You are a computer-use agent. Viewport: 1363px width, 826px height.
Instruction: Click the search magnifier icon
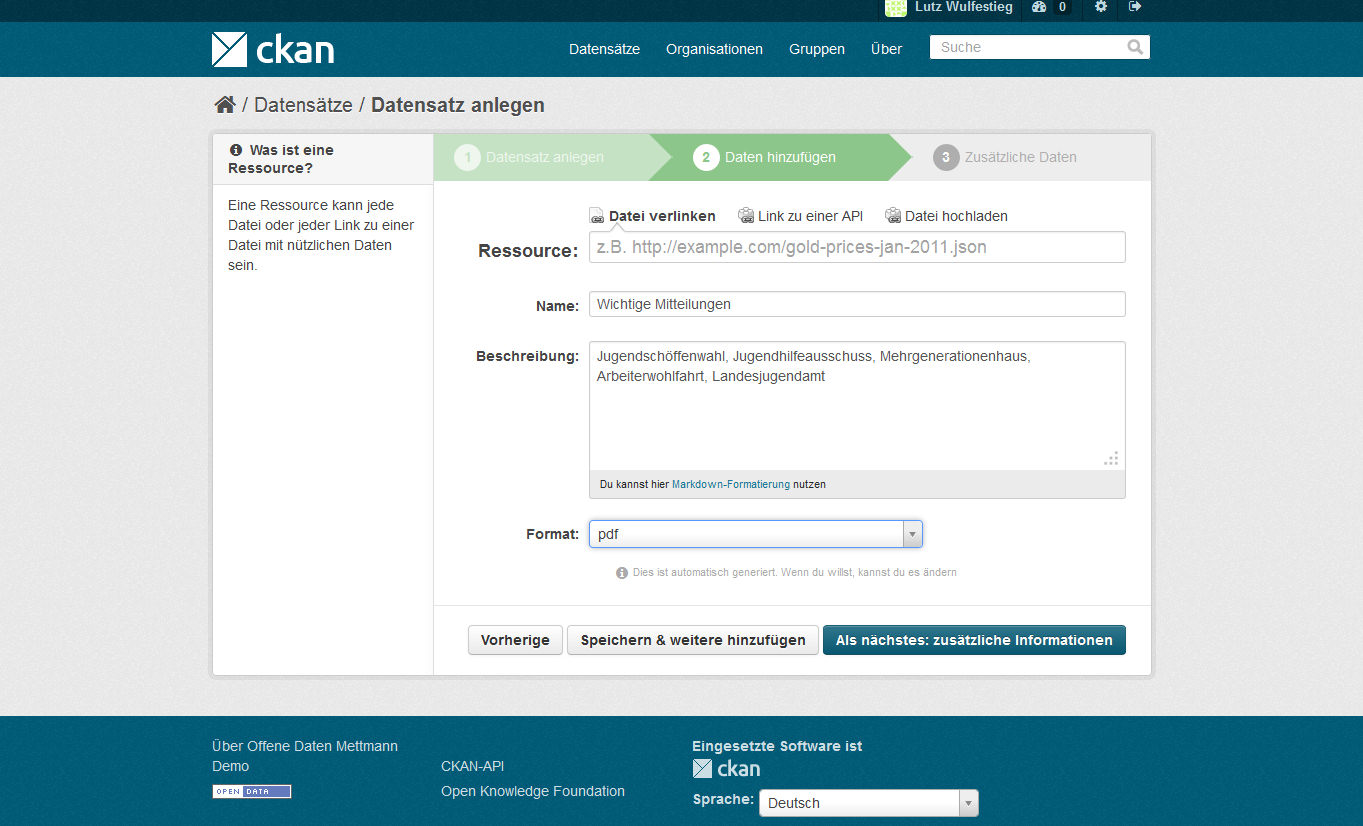tap(1134, 47)
